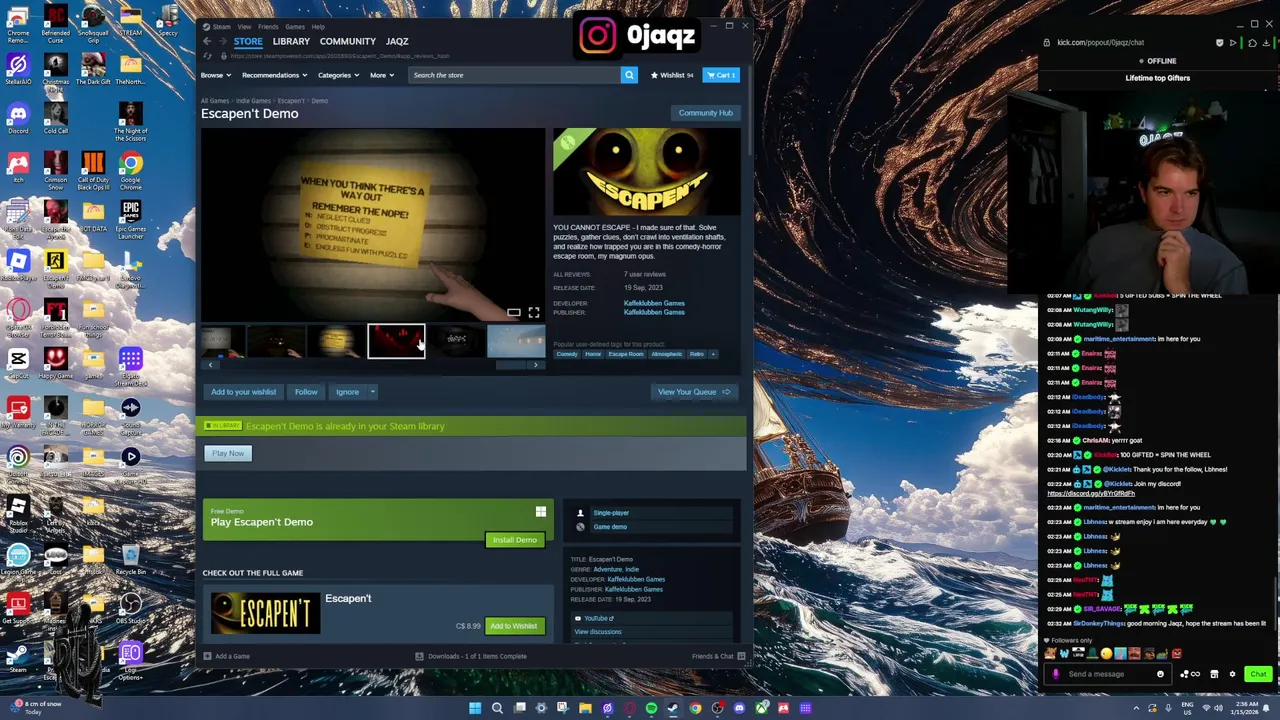Image resolution: width=1280 pixels, height=720 pixels.
Task: Open the Kick chat shop icon
Action: pos(1214,674)
